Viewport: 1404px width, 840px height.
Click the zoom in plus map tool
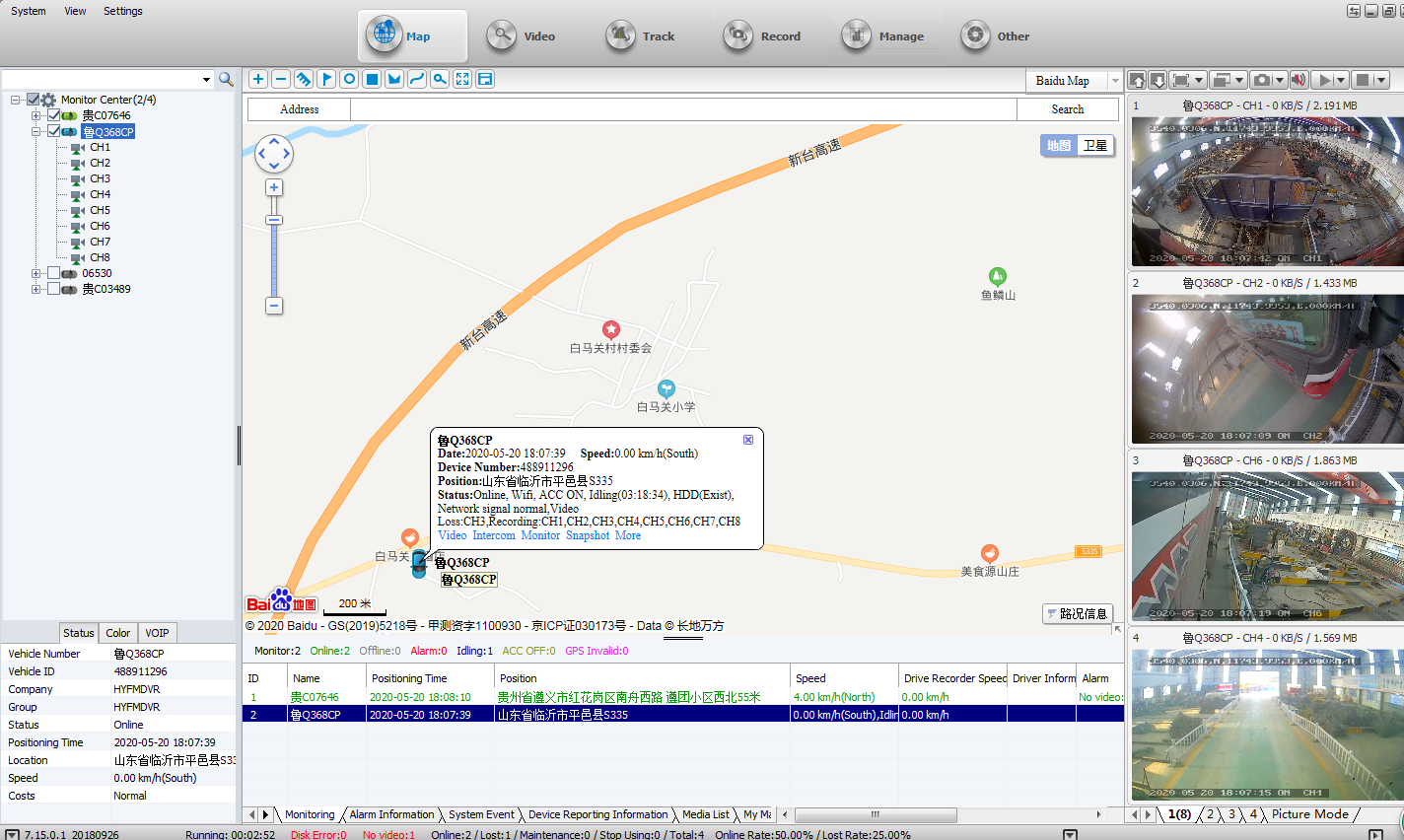[258, 79]
